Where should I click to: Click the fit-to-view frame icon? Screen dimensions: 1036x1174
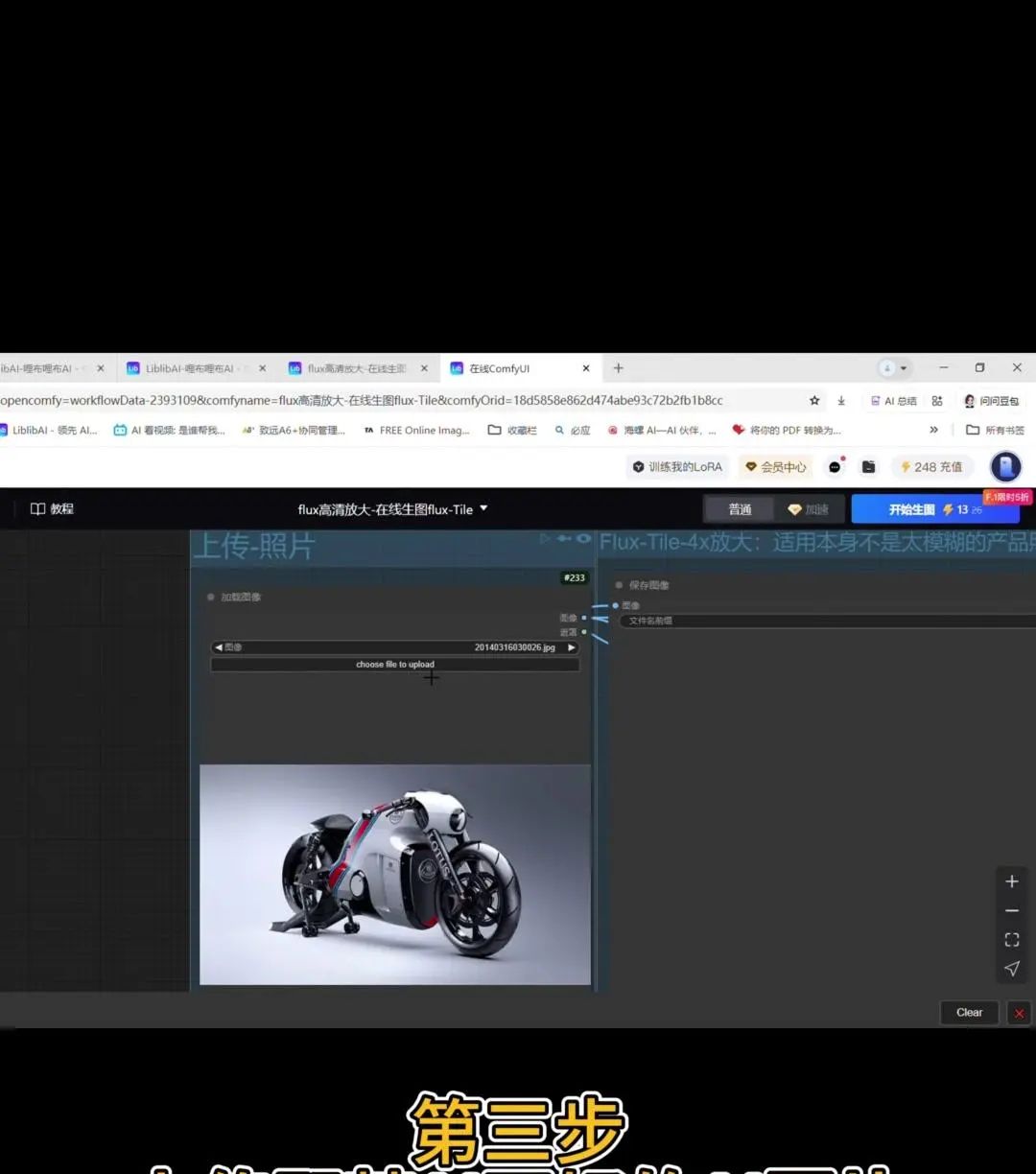click(1011, 940)
